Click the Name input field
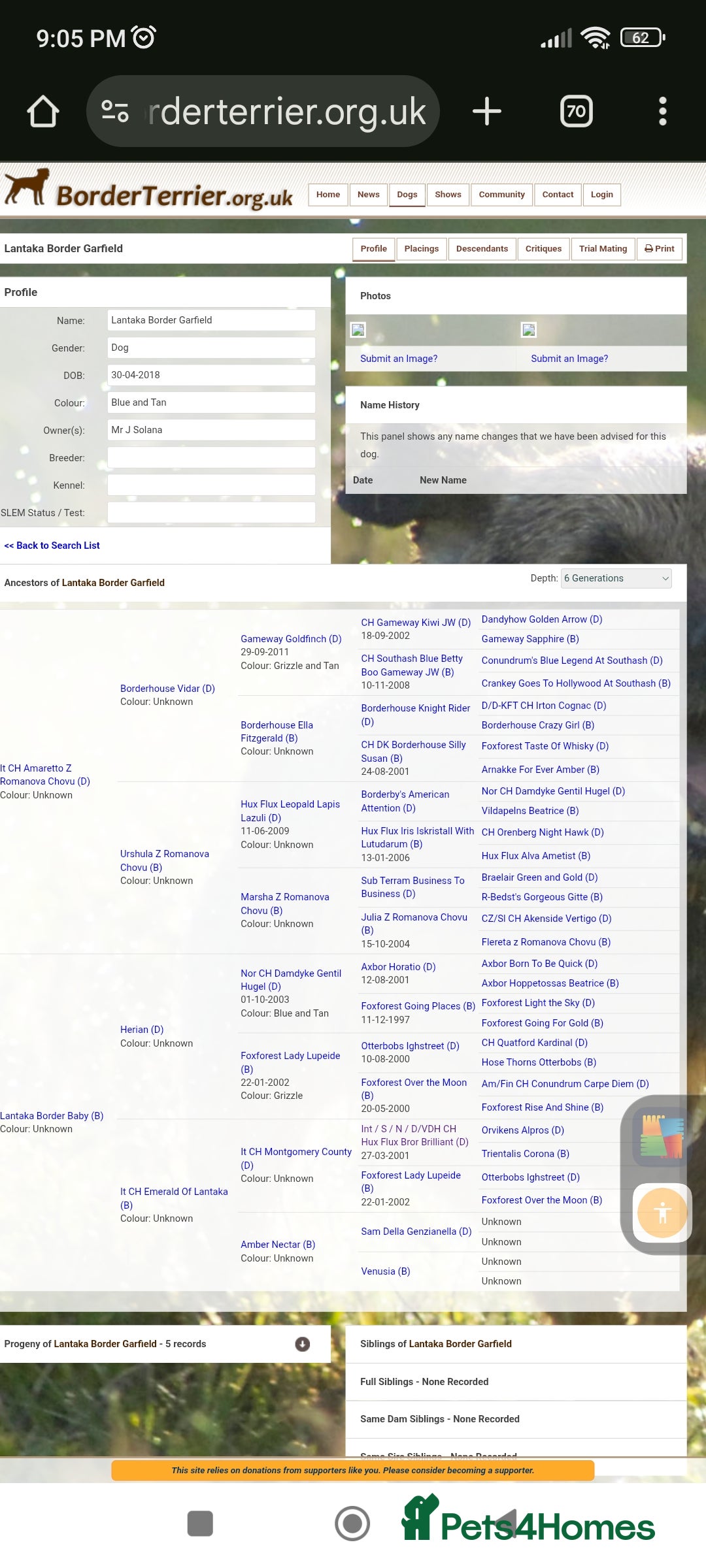The width and height of the screenshot is (706, 1568). (210, 320)
